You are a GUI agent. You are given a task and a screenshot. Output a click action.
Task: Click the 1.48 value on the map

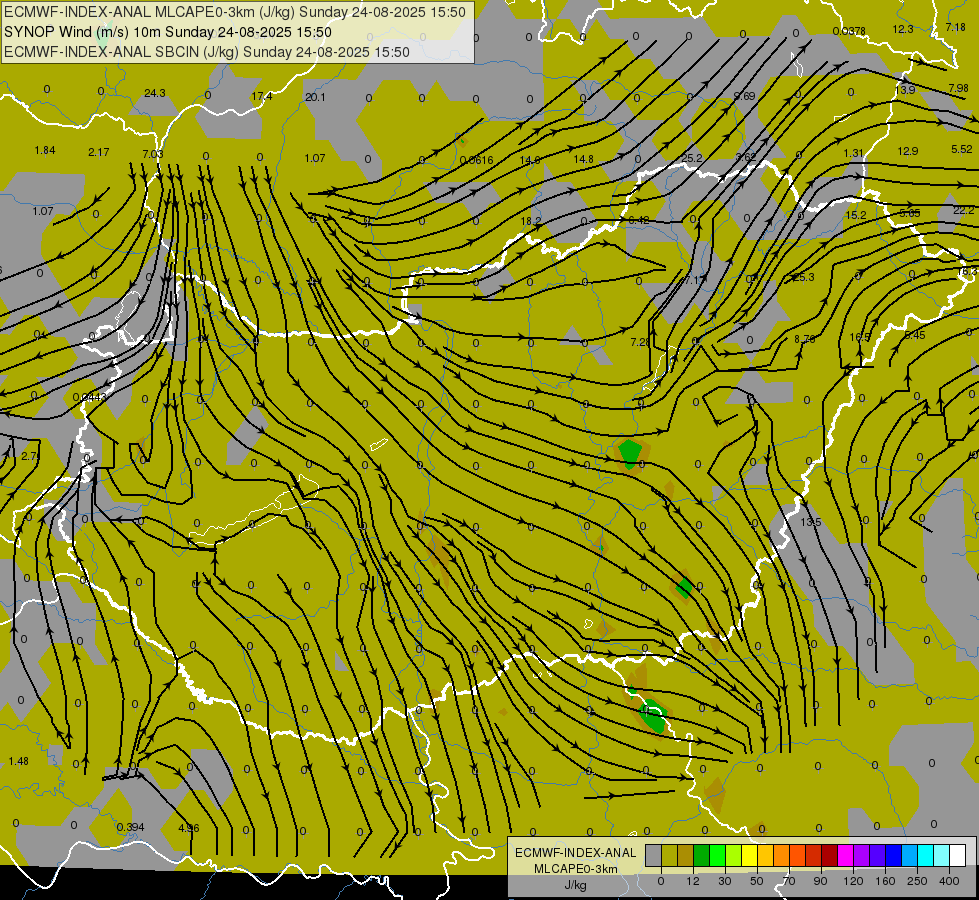coord(19,761)
